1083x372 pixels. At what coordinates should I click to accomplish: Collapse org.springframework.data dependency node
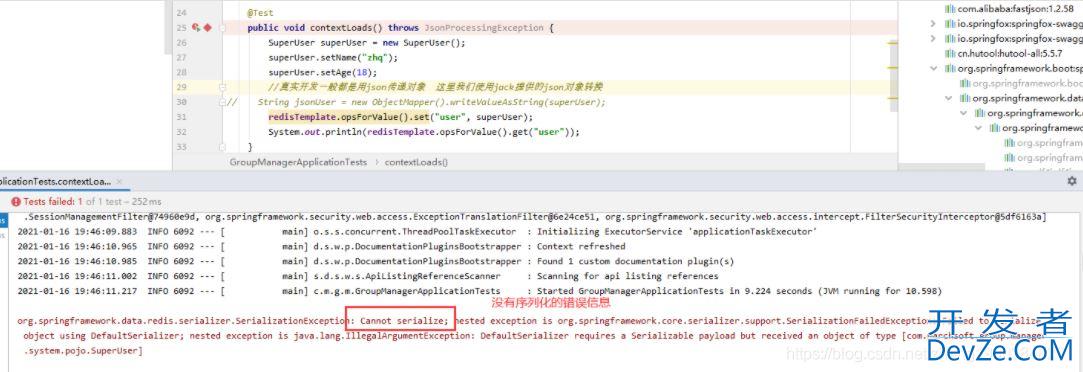click(x=948, y=98)
